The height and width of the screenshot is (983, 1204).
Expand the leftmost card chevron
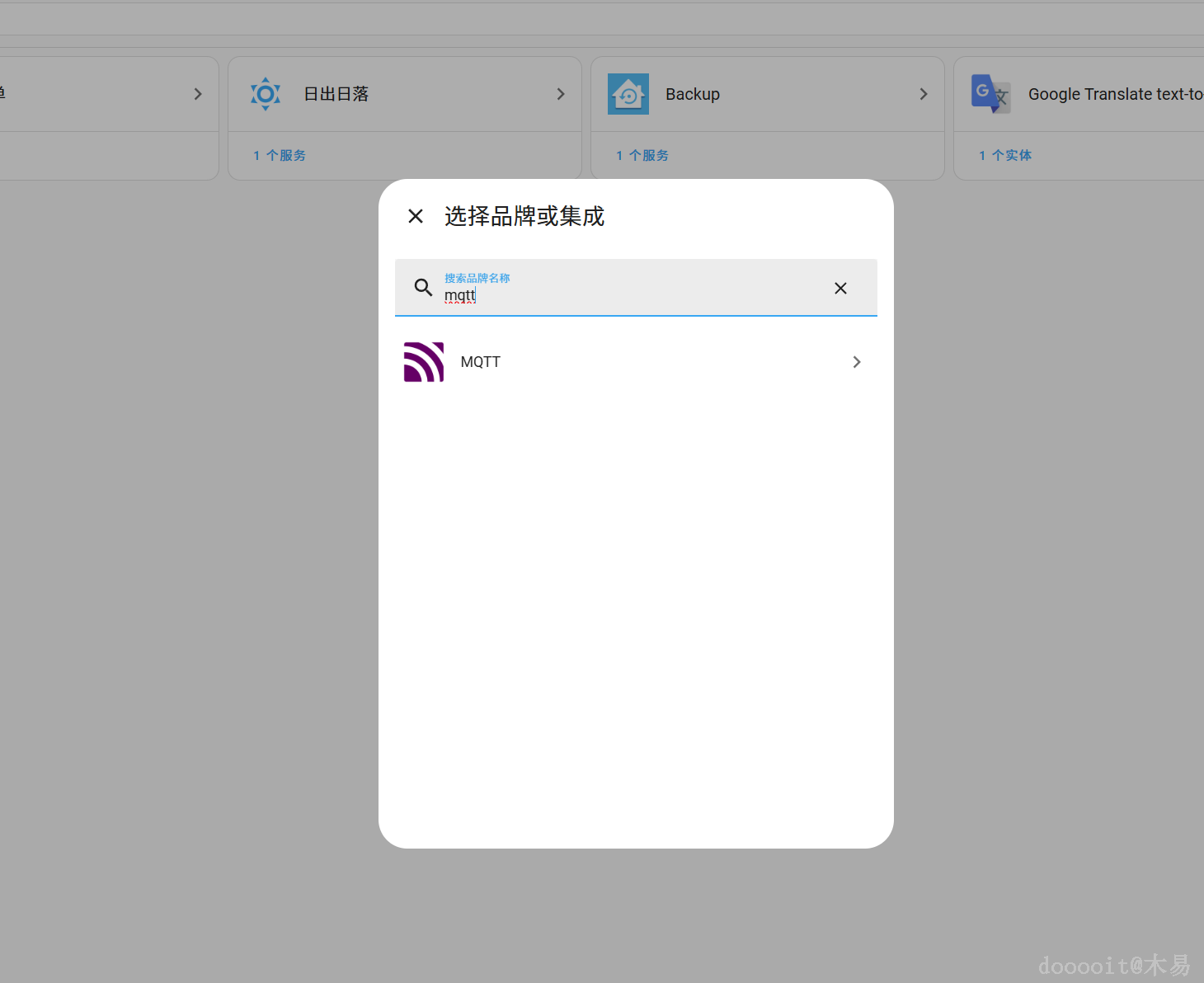coord(197,93)
